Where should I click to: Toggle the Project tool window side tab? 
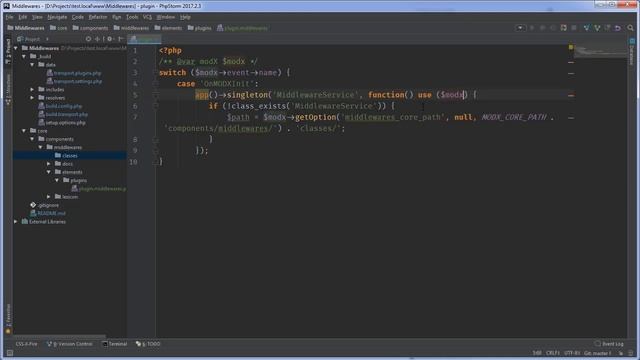pos(8,51)
